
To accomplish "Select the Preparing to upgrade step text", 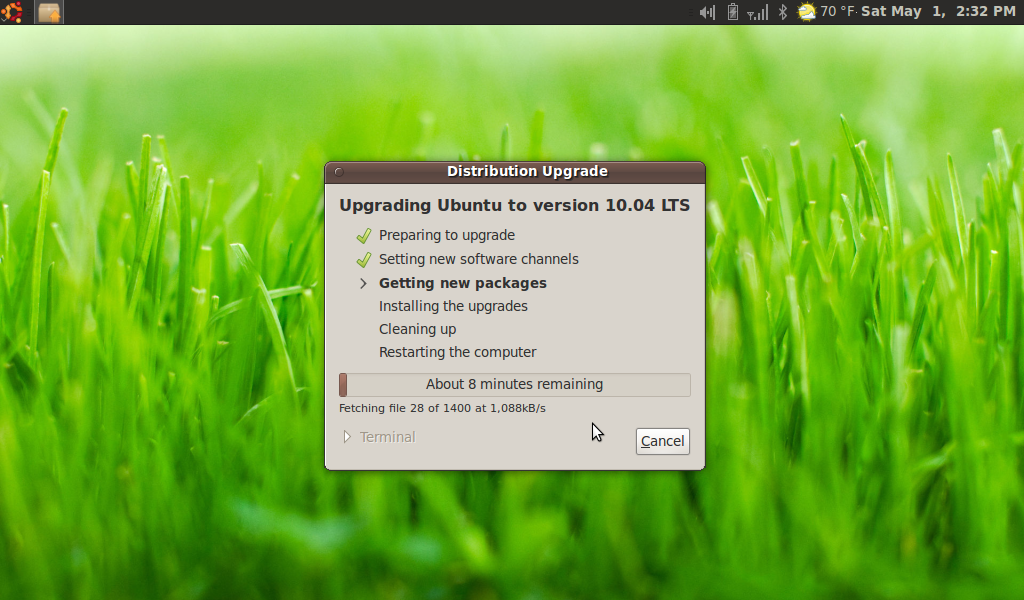I will click(447, 235).
